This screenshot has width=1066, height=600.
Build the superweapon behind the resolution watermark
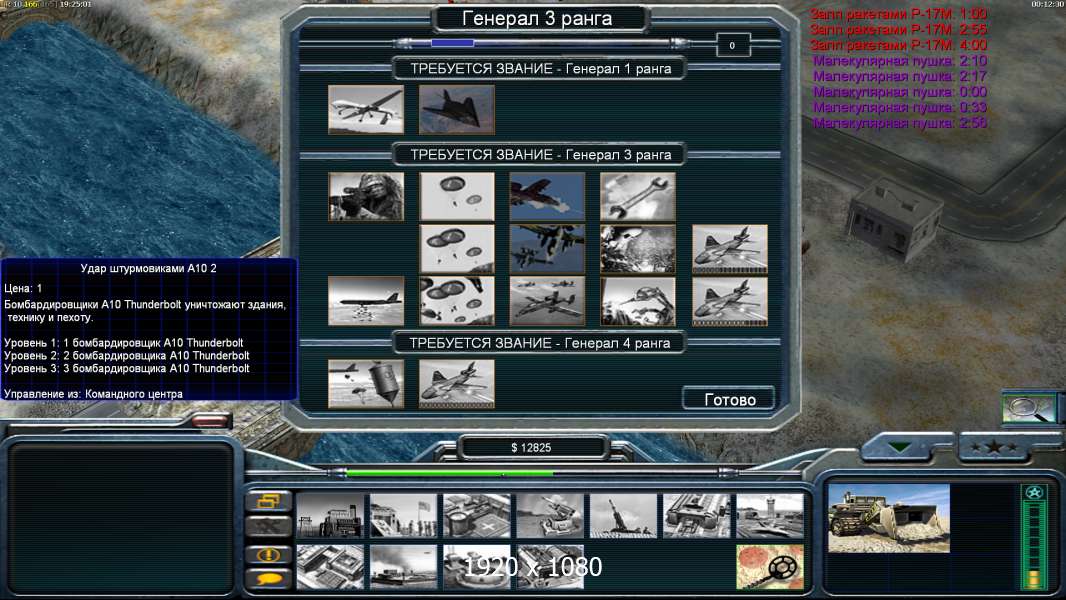click(477, 567)
